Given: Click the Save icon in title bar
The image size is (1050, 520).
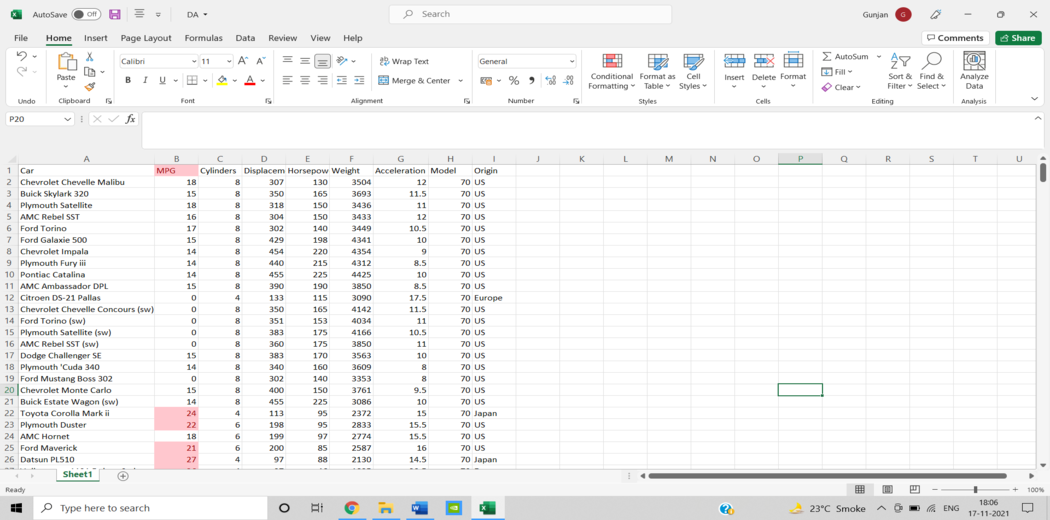Looking at the screenshot, I should click(x=115, y=14).
